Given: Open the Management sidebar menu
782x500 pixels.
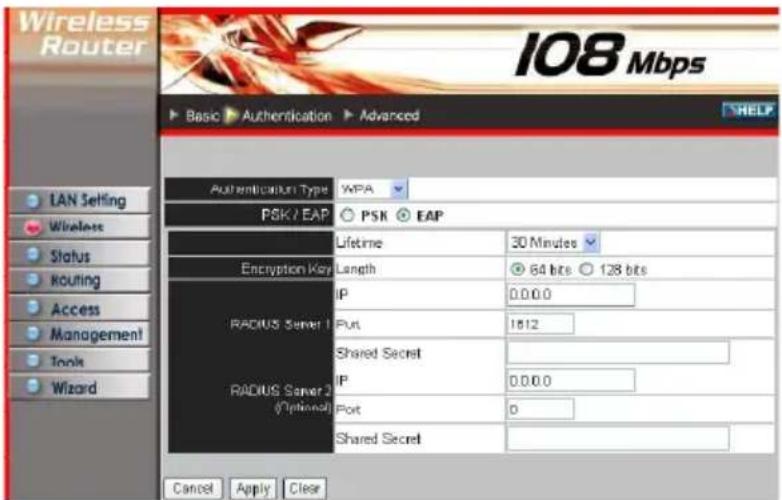Looking at the screenshot, I should click(80, 334).
